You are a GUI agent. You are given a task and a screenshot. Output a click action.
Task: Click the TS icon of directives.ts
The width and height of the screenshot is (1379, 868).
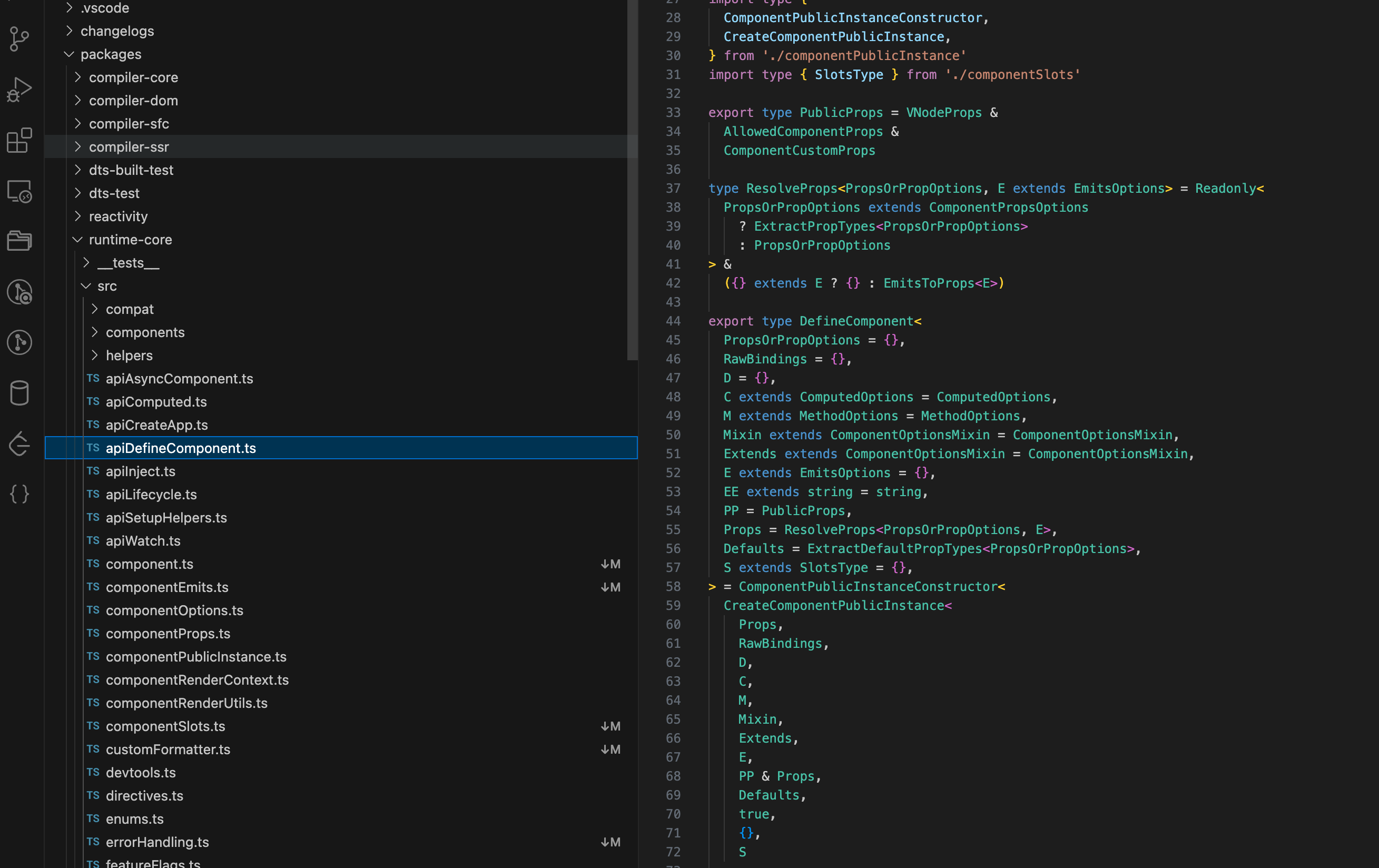click(93, 795)
